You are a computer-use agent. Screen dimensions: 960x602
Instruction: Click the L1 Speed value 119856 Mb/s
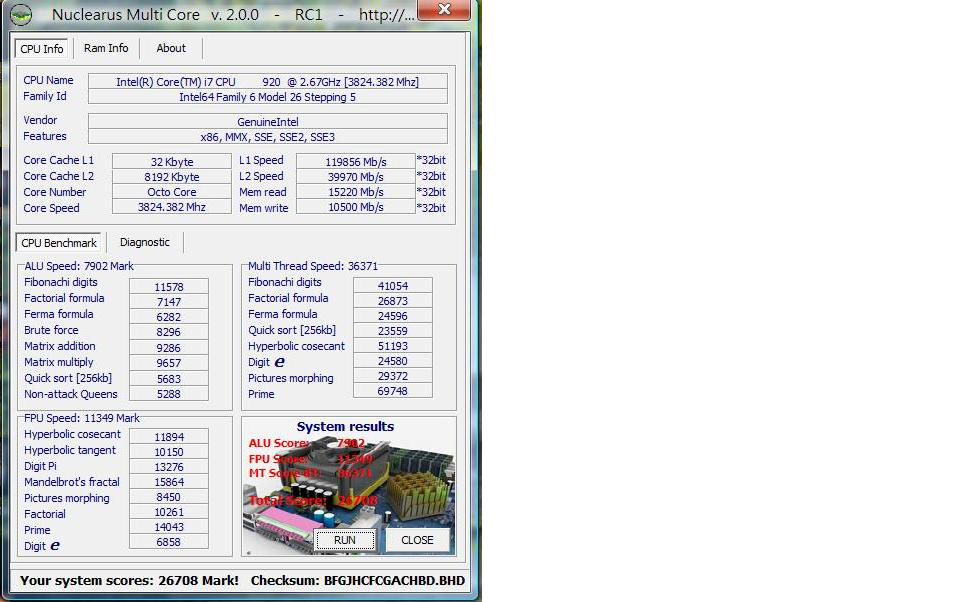(x=356, y=161)
